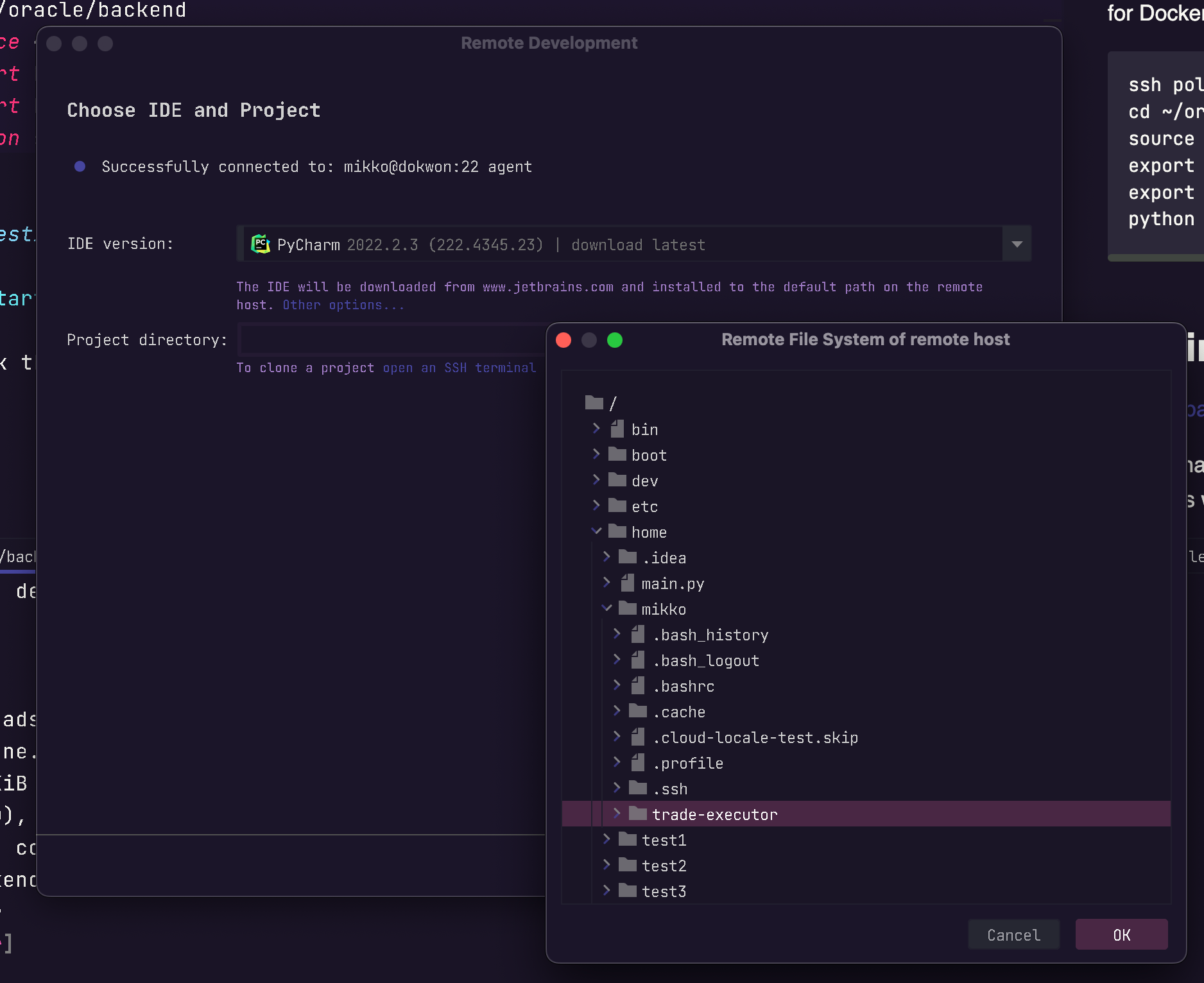Click the .cache folder icon

click(x=638, y=711)
